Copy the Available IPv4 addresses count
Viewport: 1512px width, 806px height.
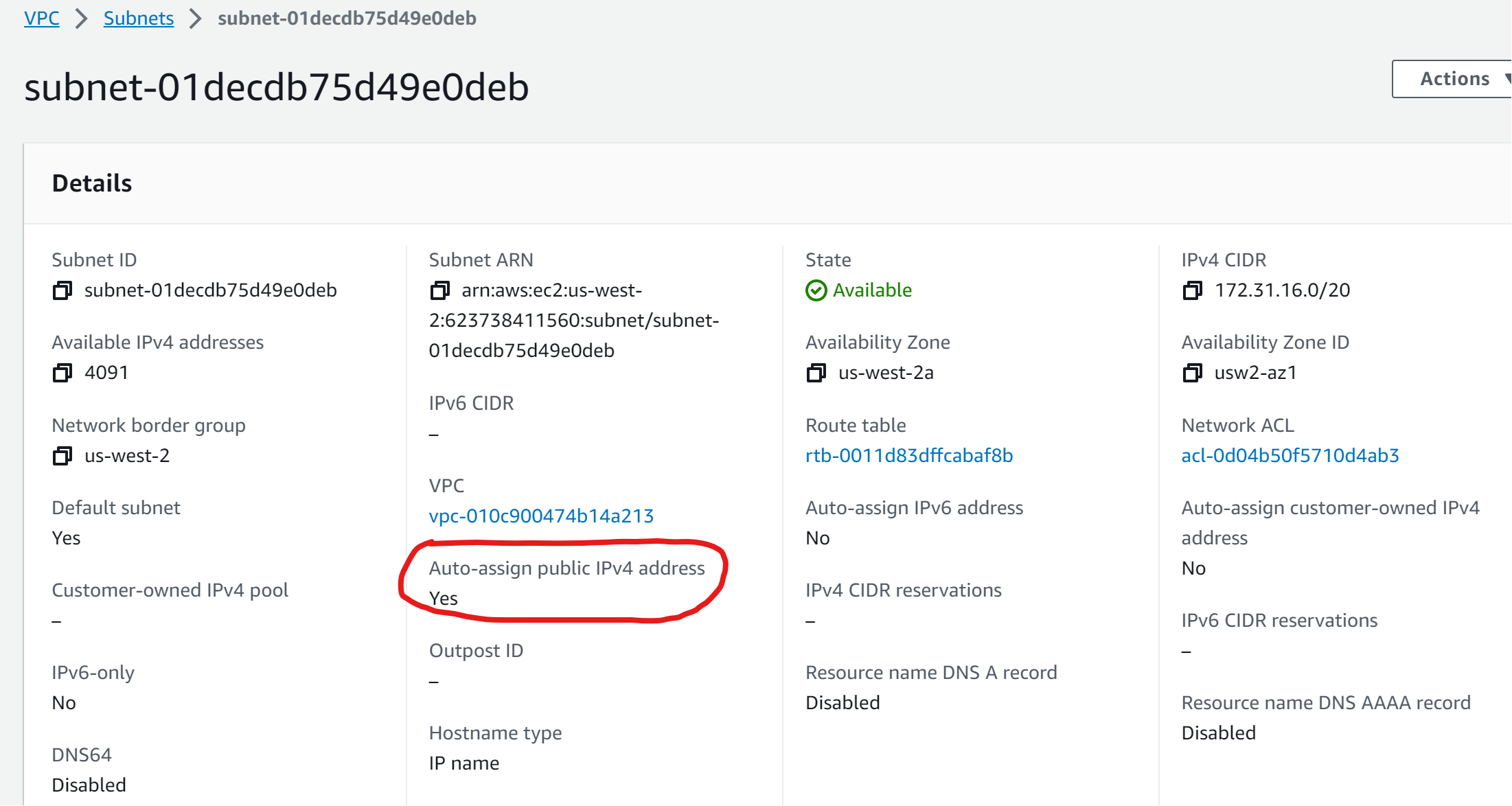coord(62,373)
